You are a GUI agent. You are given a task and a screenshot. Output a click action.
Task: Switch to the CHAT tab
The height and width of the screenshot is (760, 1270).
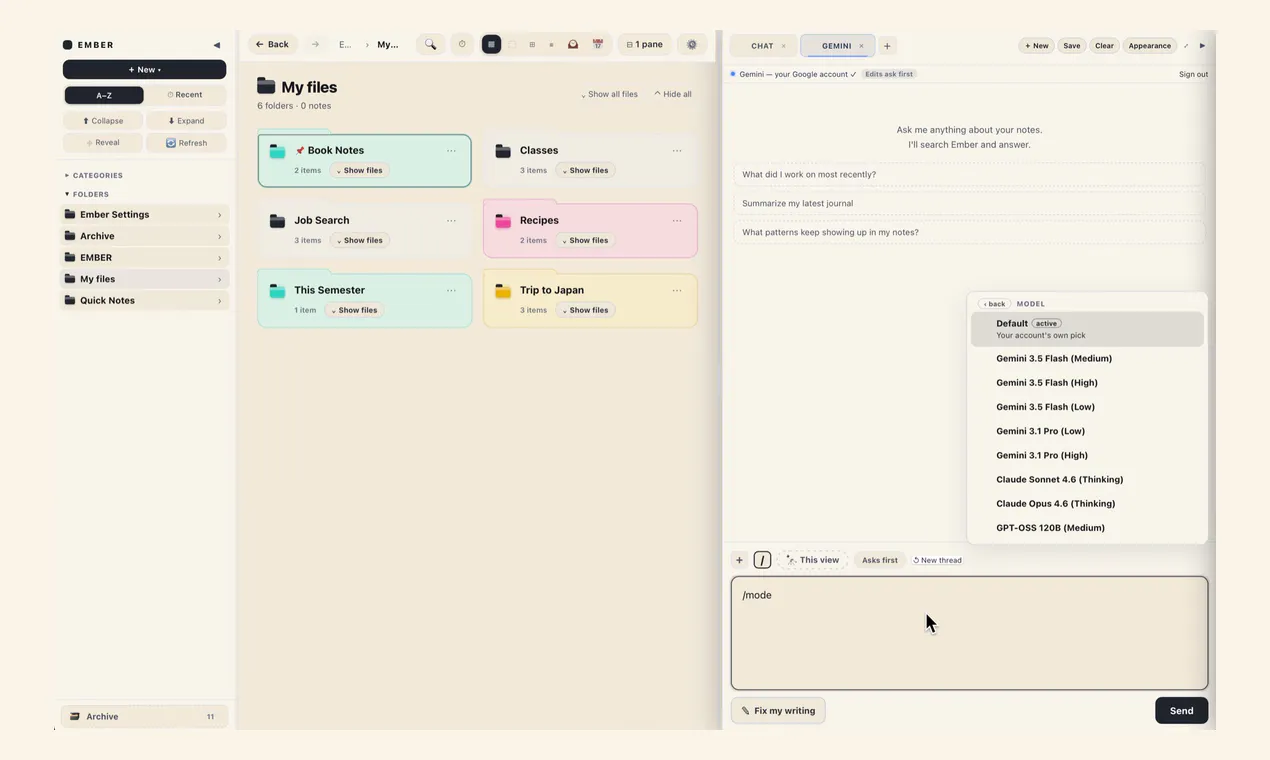coord(762,46)
